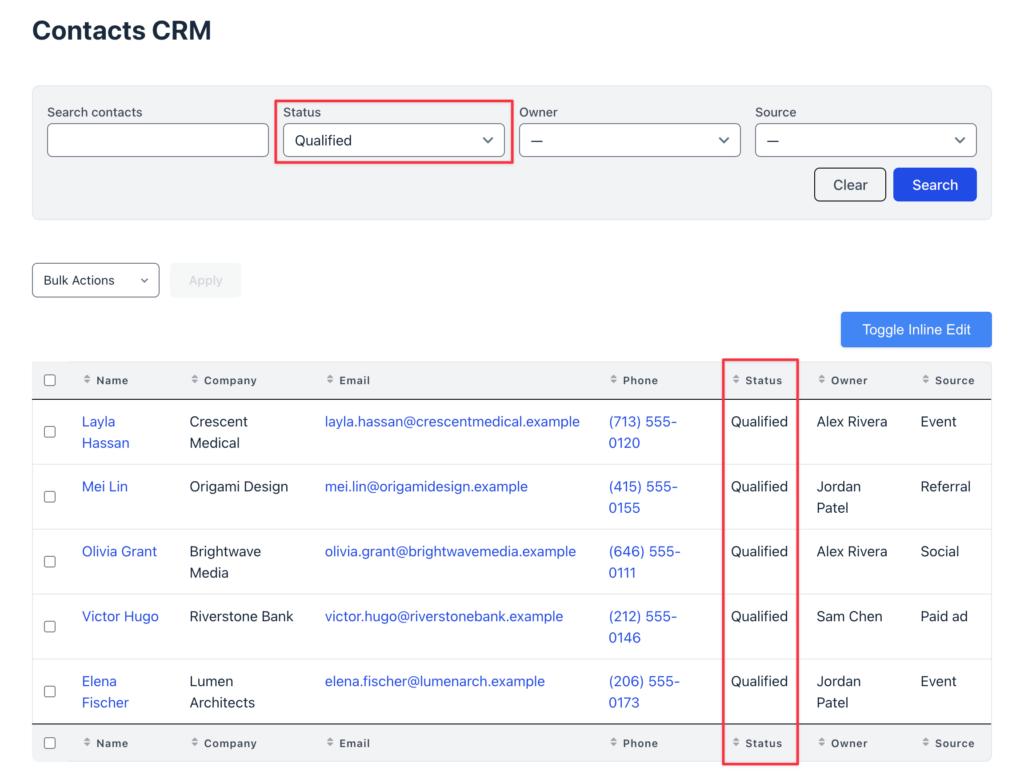Click Riverstone Bank company cell
The width and height of the screenshot is (1024, 784).
[241, 616]
